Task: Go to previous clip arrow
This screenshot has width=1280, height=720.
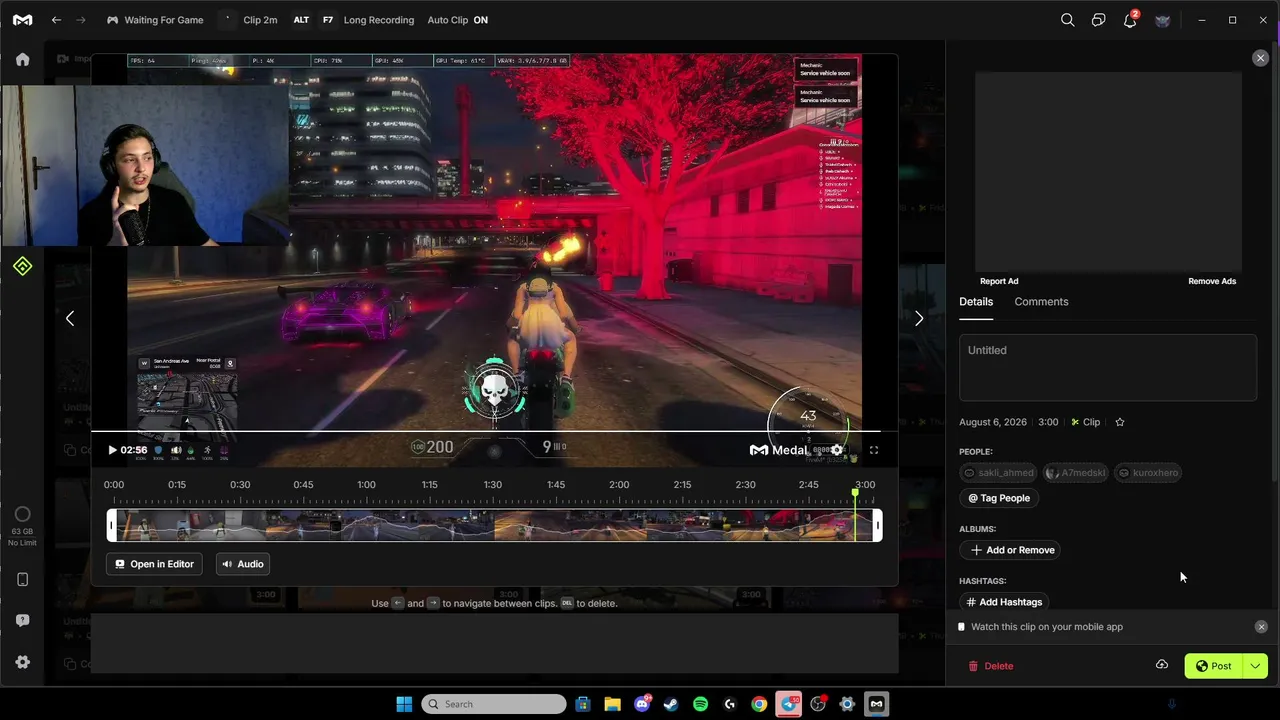Action: pos(70,318)
